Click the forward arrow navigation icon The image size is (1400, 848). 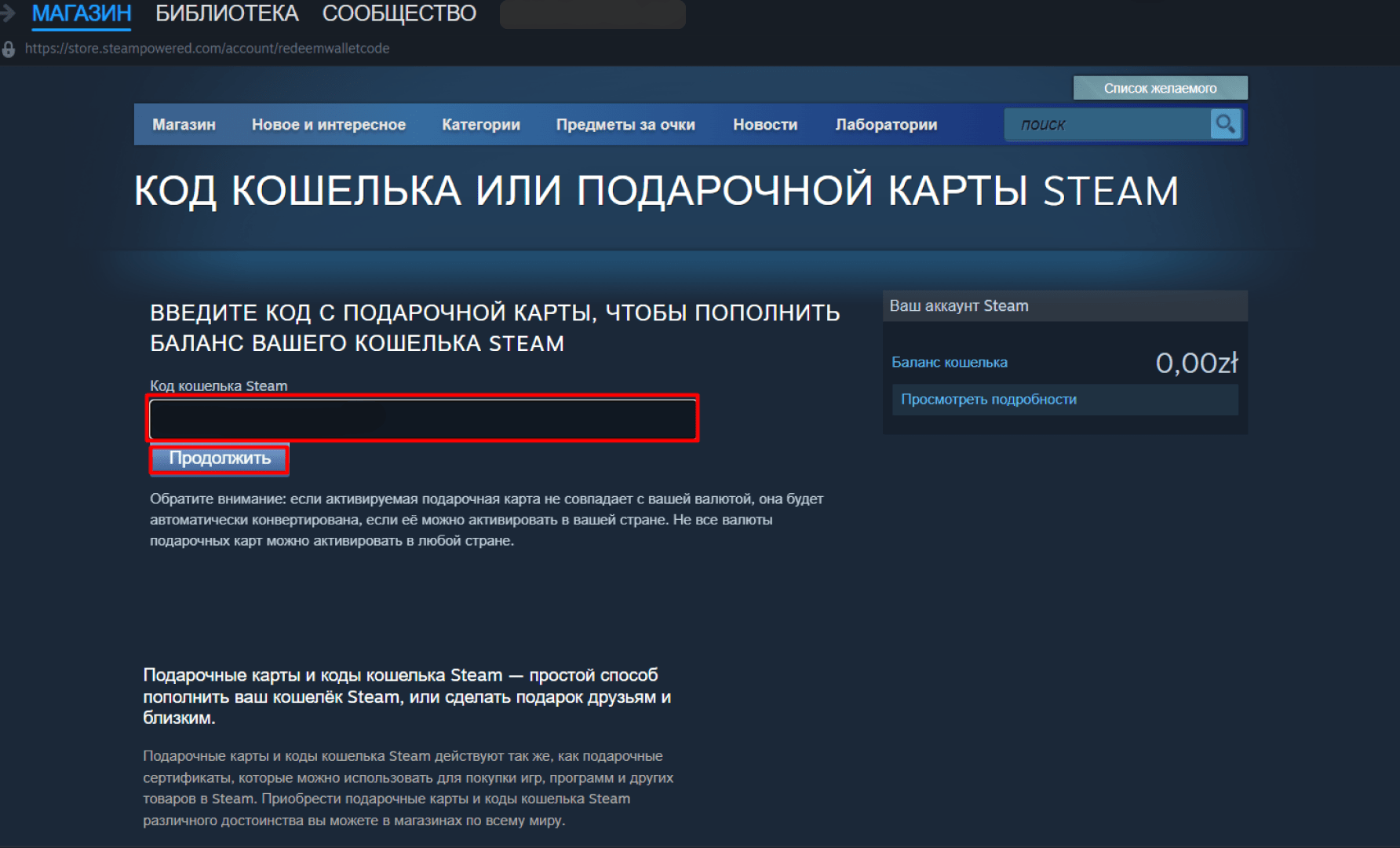(7, 13)
